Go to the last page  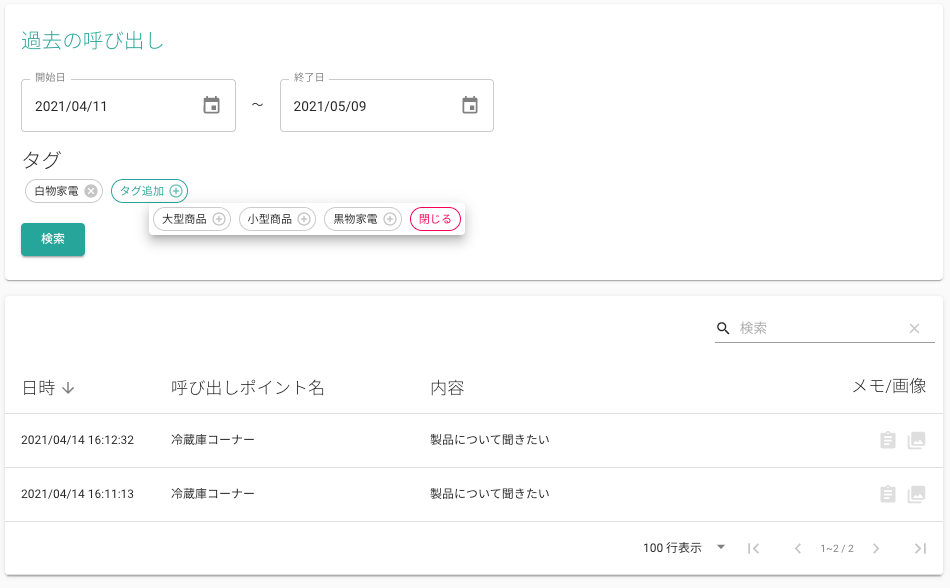point(920,548)
